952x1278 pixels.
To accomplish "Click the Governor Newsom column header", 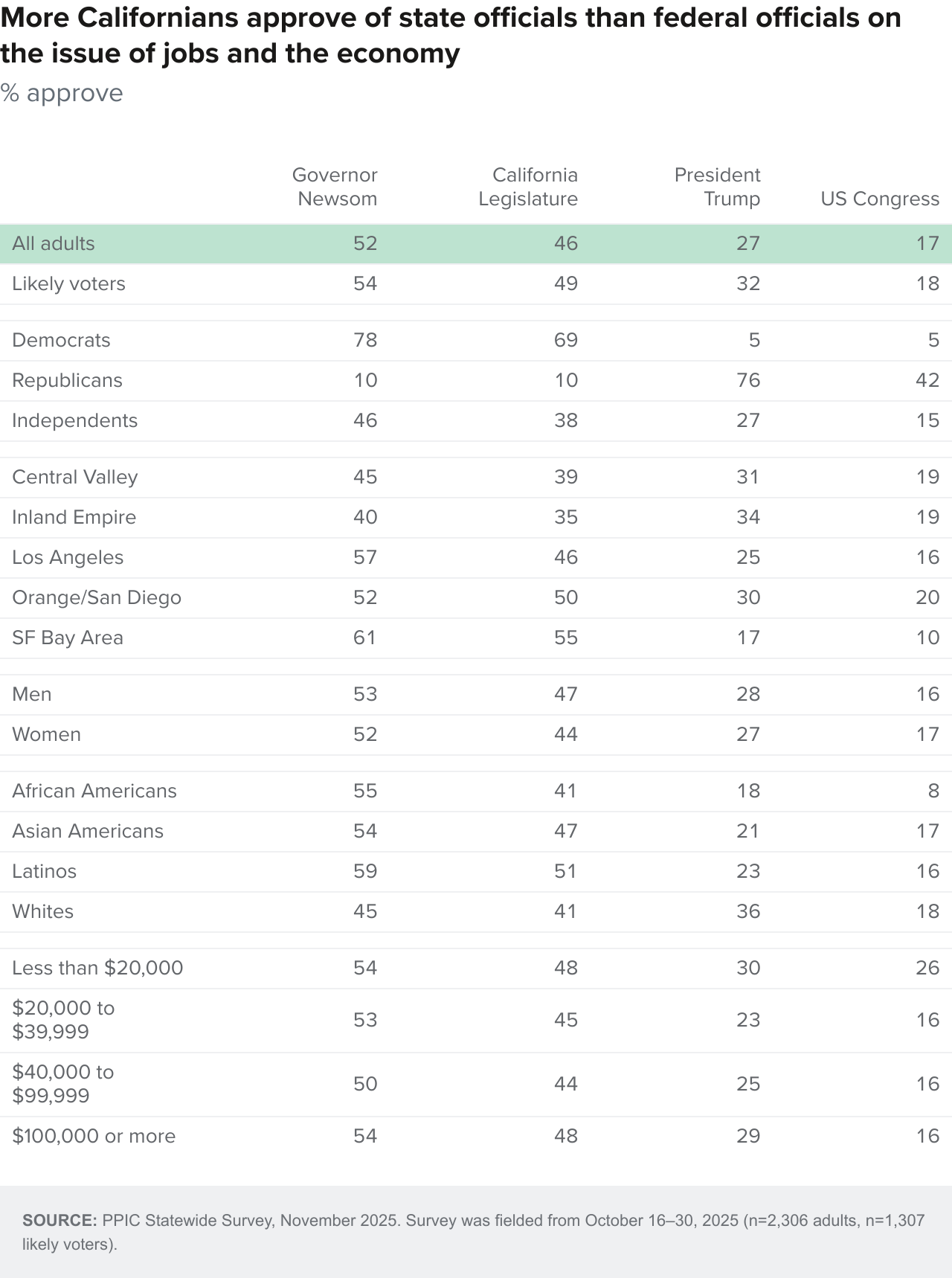I will 335,187.
